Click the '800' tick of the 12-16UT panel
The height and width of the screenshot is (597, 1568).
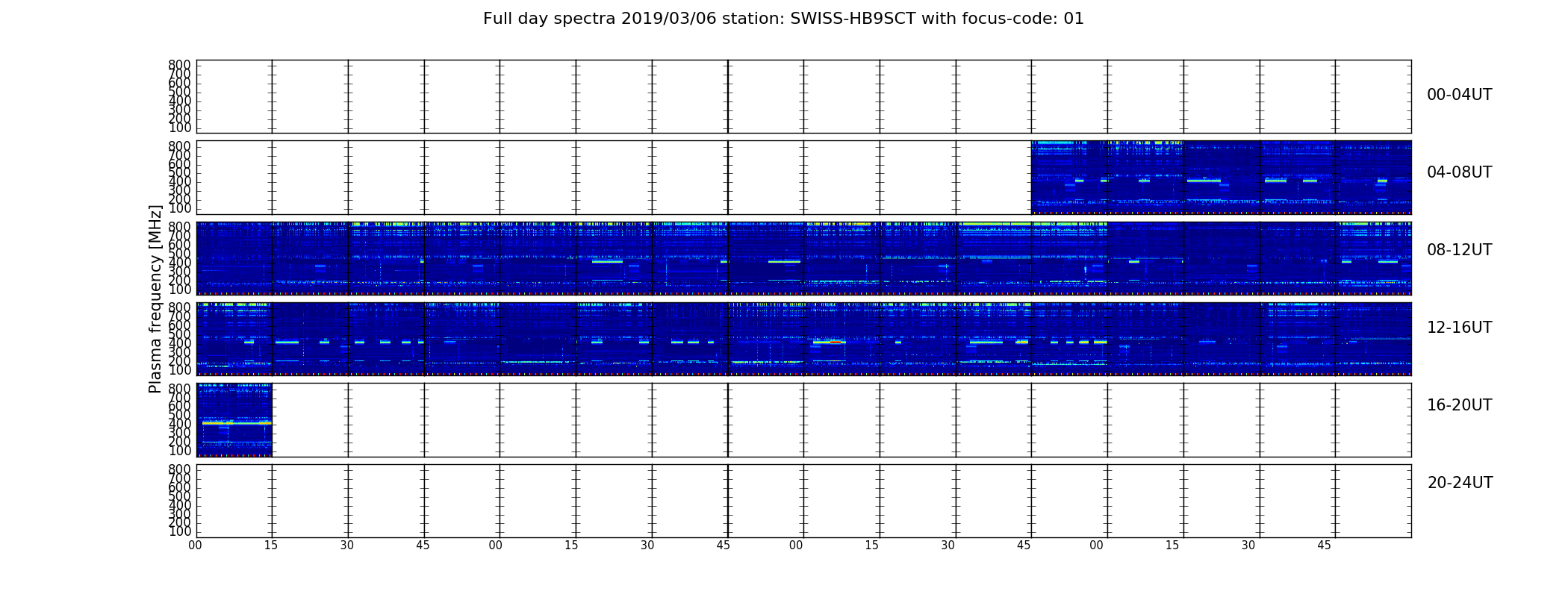pos(179,307)
